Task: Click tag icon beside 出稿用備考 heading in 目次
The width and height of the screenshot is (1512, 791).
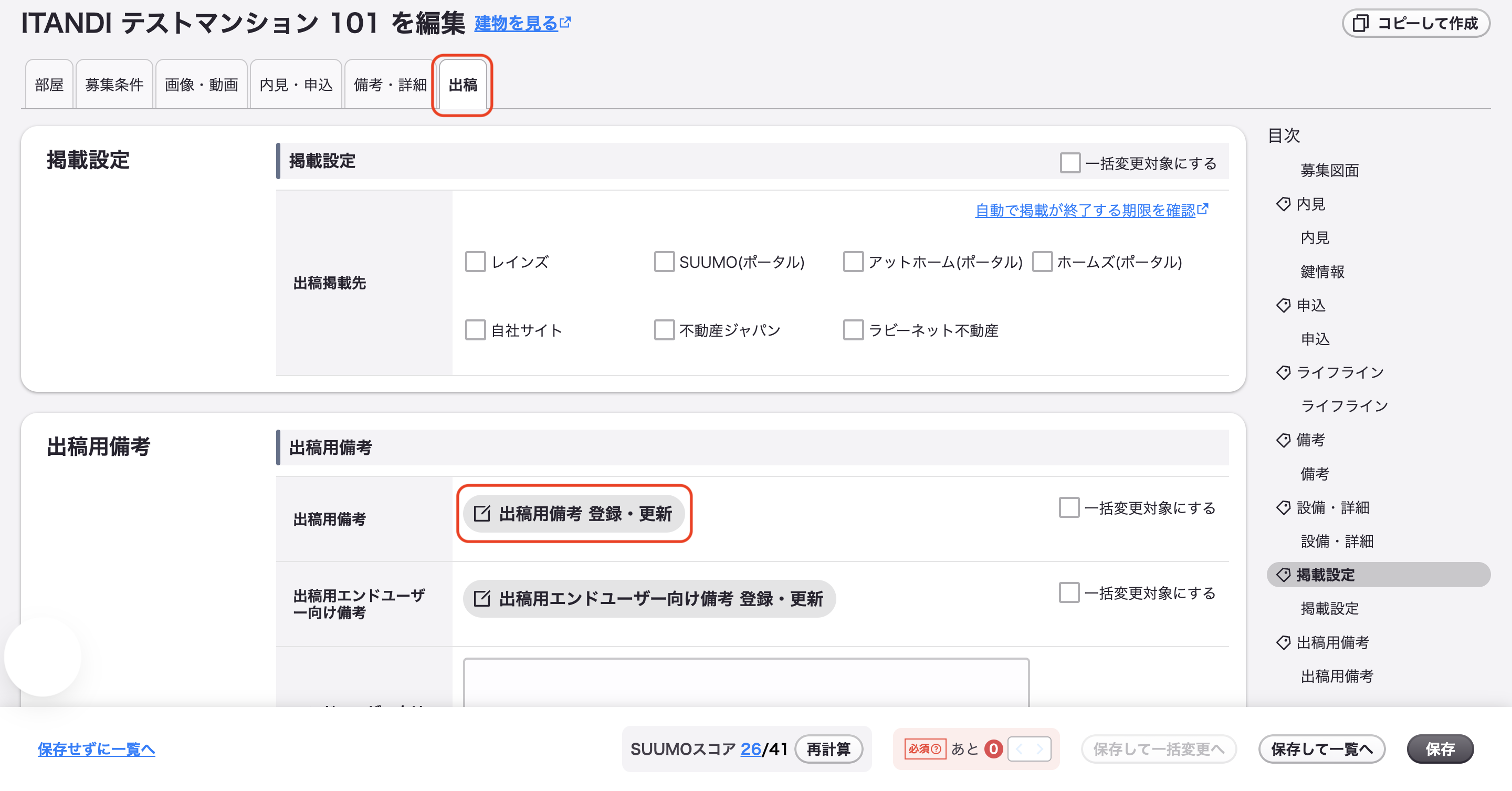Action: [1284, 642]
